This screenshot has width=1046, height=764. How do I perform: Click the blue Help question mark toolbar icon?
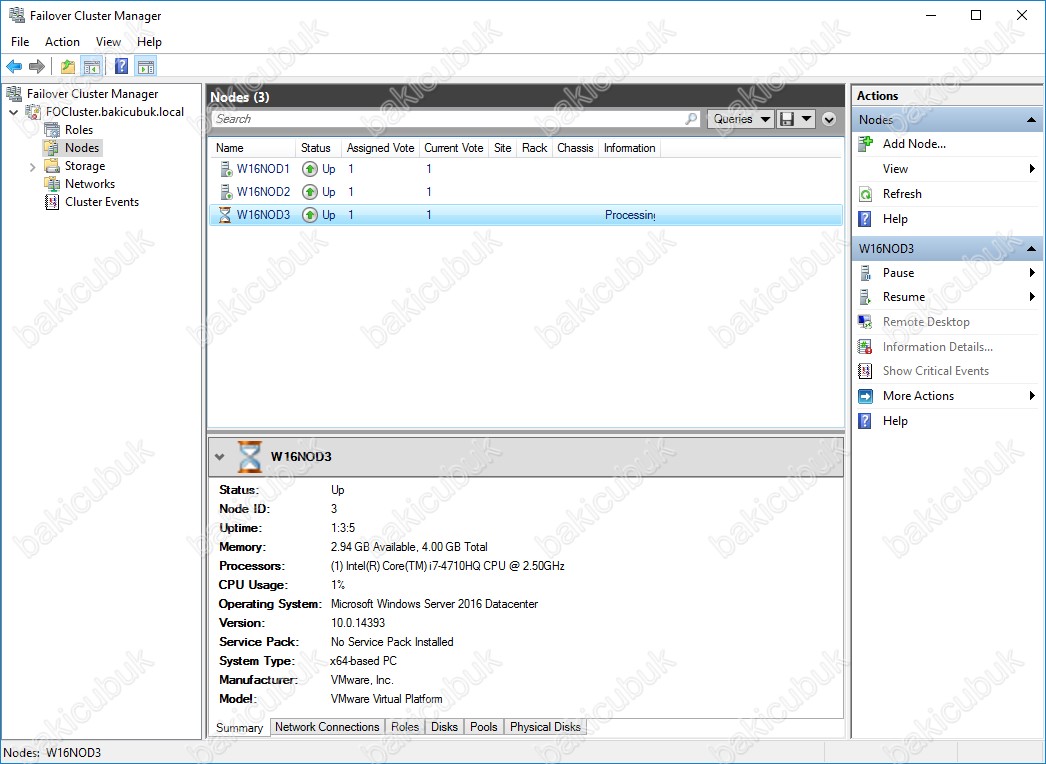[121, 66]
